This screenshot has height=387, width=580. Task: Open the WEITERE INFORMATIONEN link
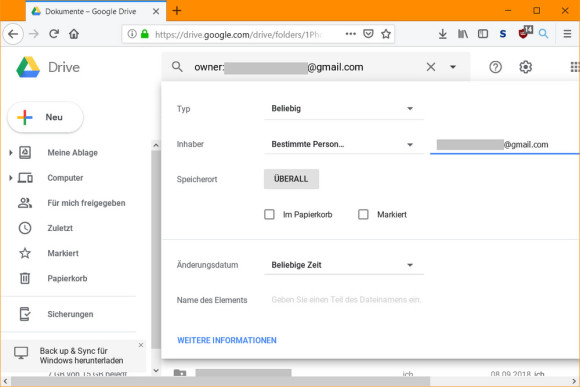coord(227,340)
